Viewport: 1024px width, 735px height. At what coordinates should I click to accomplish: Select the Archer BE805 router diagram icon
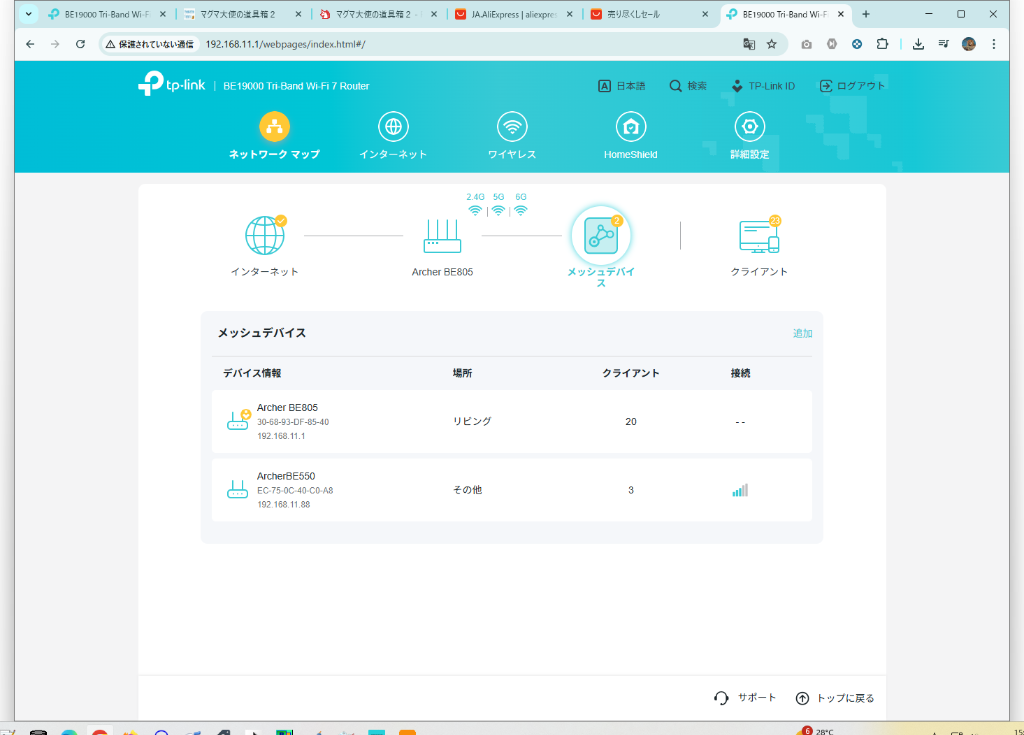(x=442, y=236)
